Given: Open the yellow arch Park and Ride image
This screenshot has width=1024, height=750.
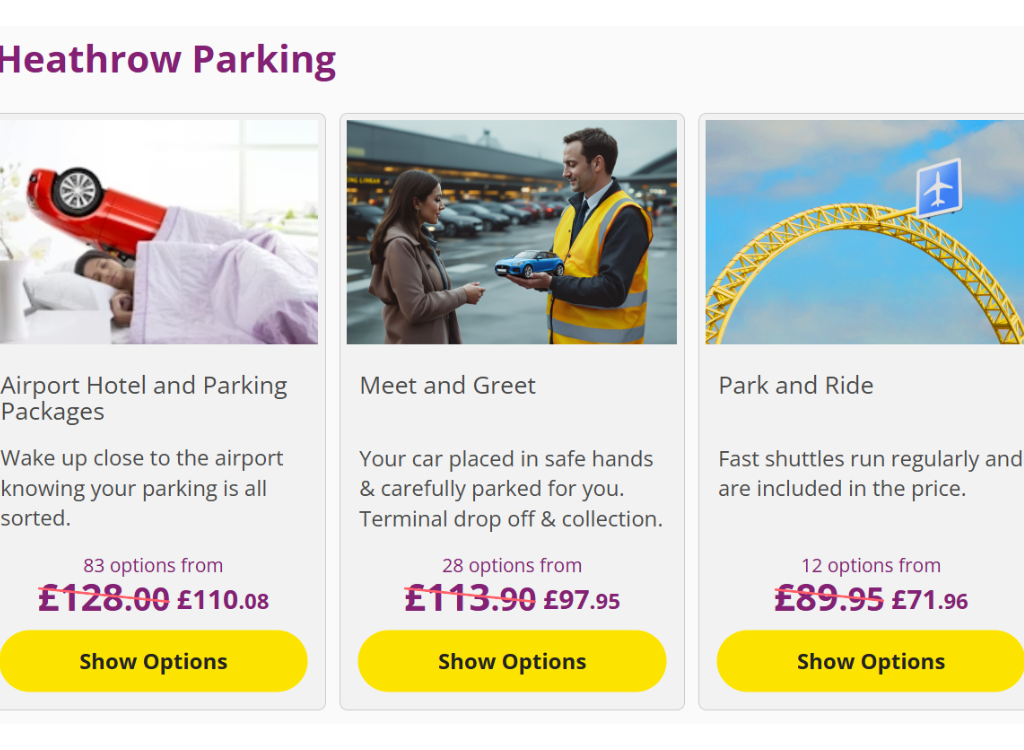Looking at the screenshot, I should 865,232.
